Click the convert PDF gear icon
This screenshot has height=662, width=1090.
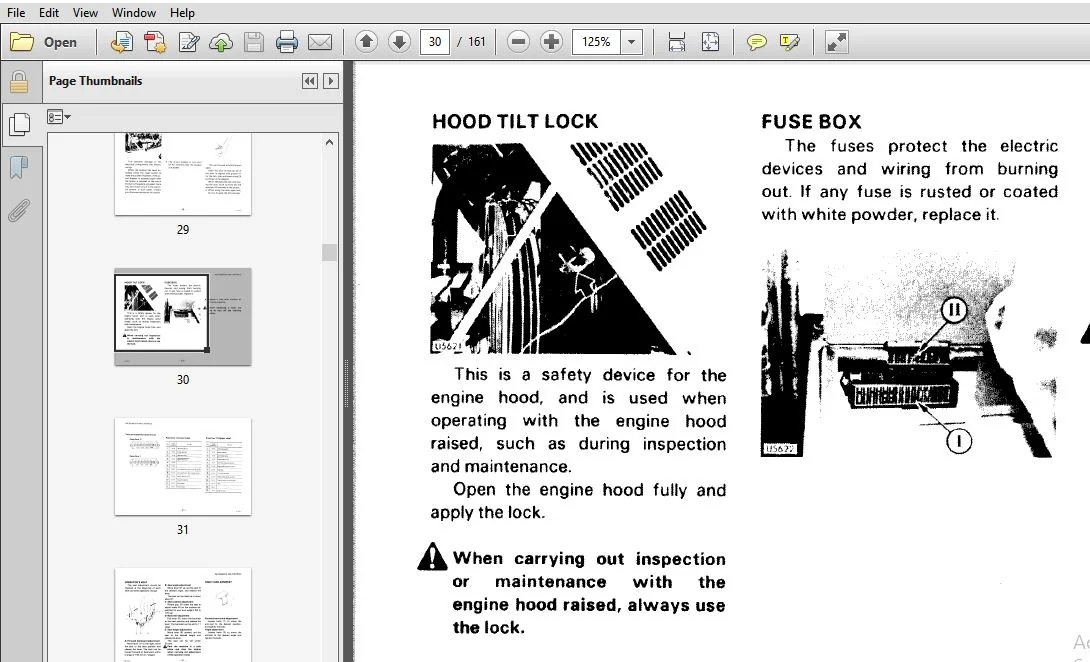pos(155,42)
